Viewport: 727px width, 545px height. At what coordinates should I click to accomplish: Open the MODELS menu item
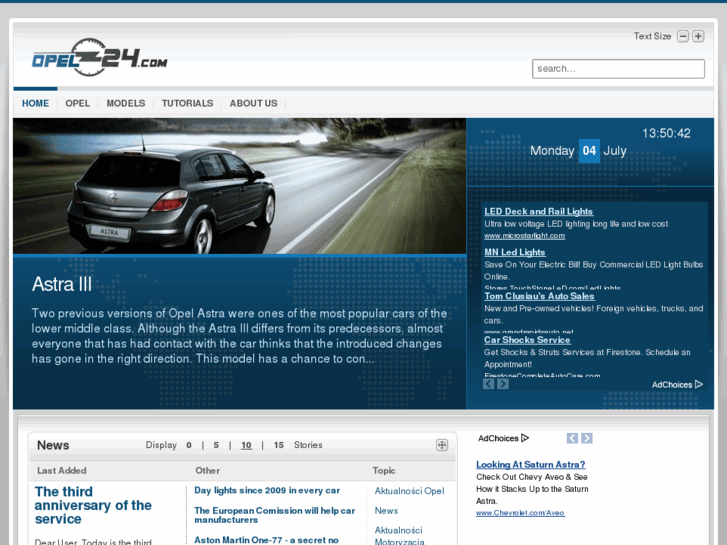click(x=126, y=103)
